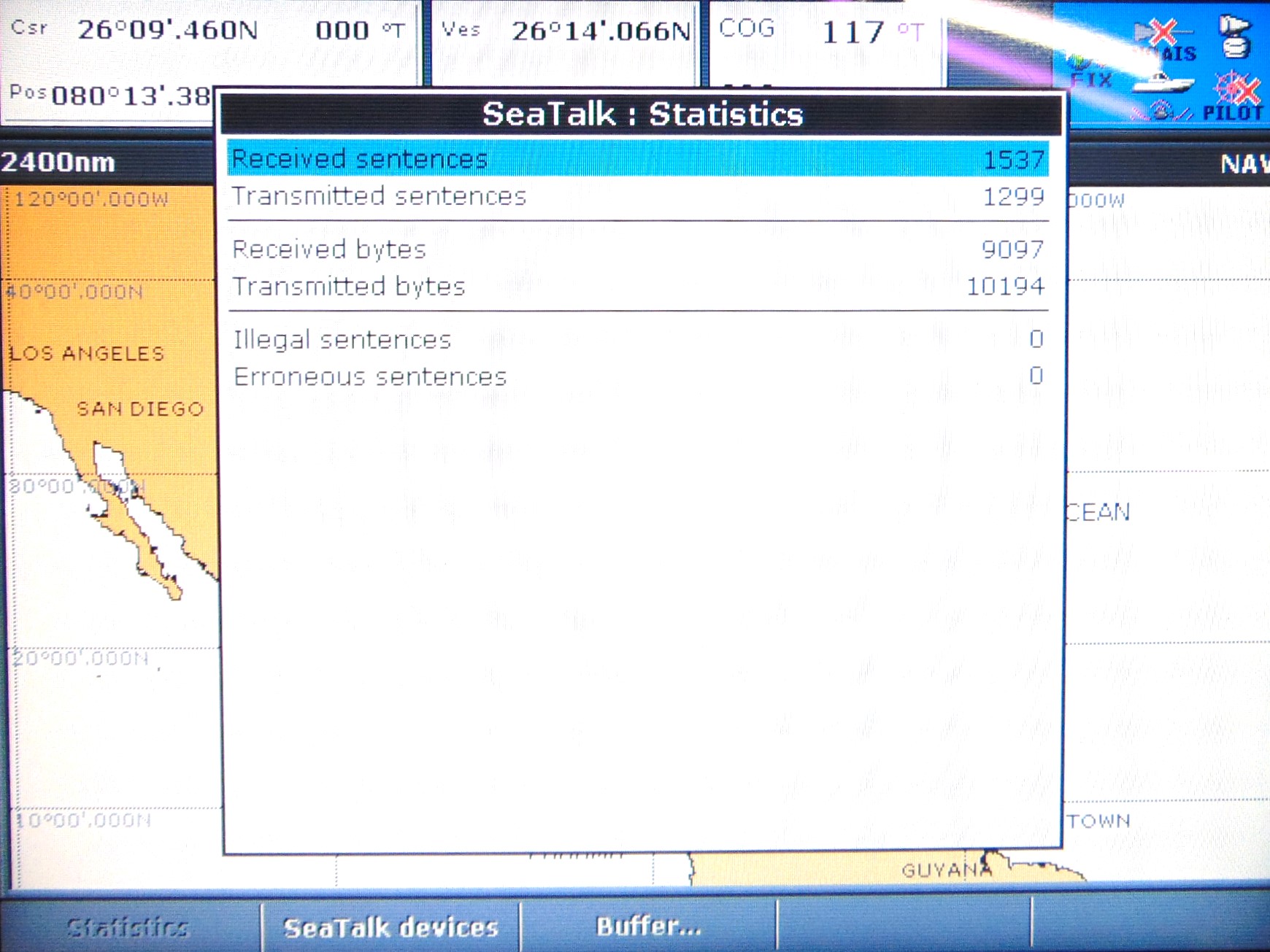The width and height of the screenshot is (1270, 952).
Task: Select the Transmitted sentences row
Action: (x=638, y=196)
